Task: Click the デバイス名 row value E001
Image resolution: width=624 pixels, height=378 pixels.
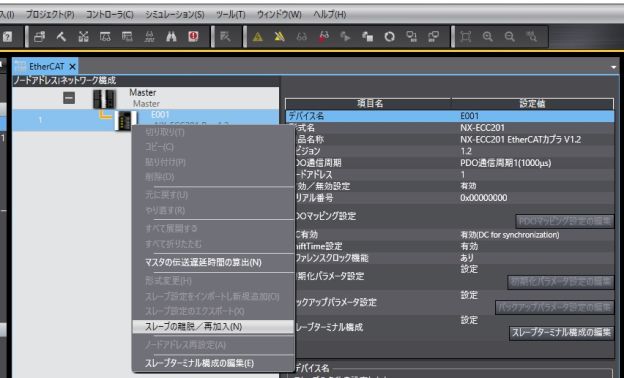Action: [470, 116]
